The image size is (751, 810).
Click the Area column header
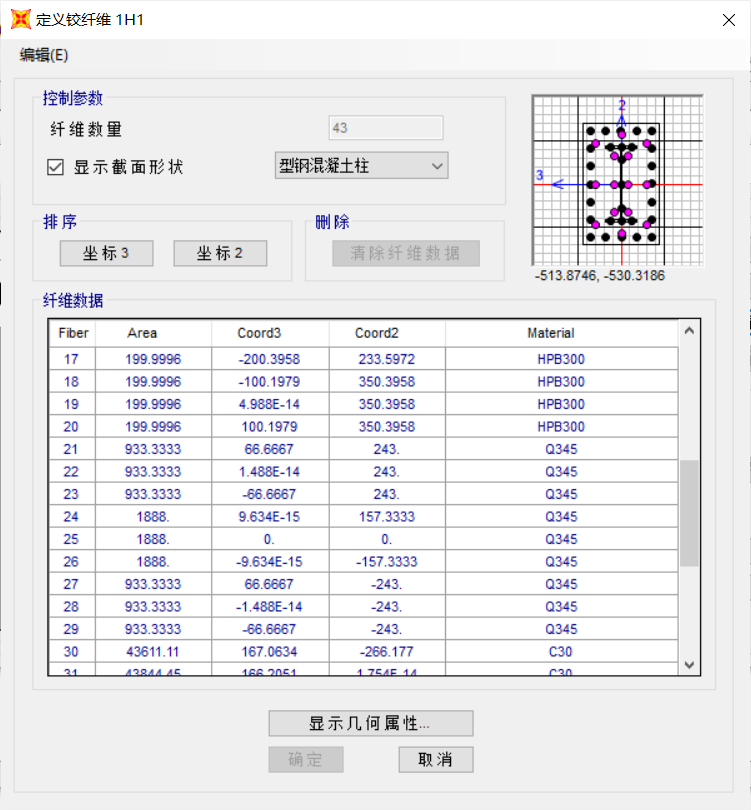pyautogui.click(x=153, y=333)
